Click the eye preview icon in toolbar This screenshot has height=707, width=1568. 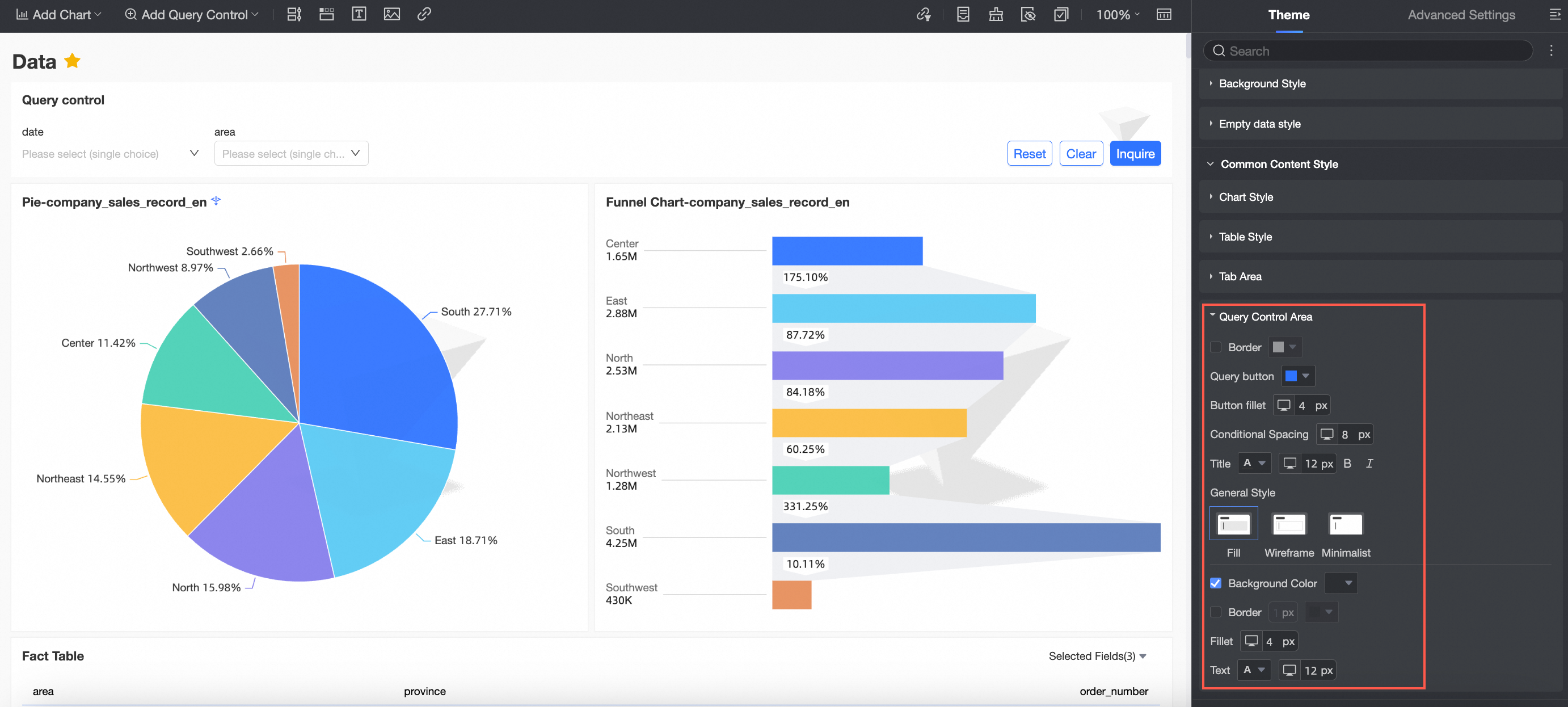pyautogui.click(x=1027, y=14)
